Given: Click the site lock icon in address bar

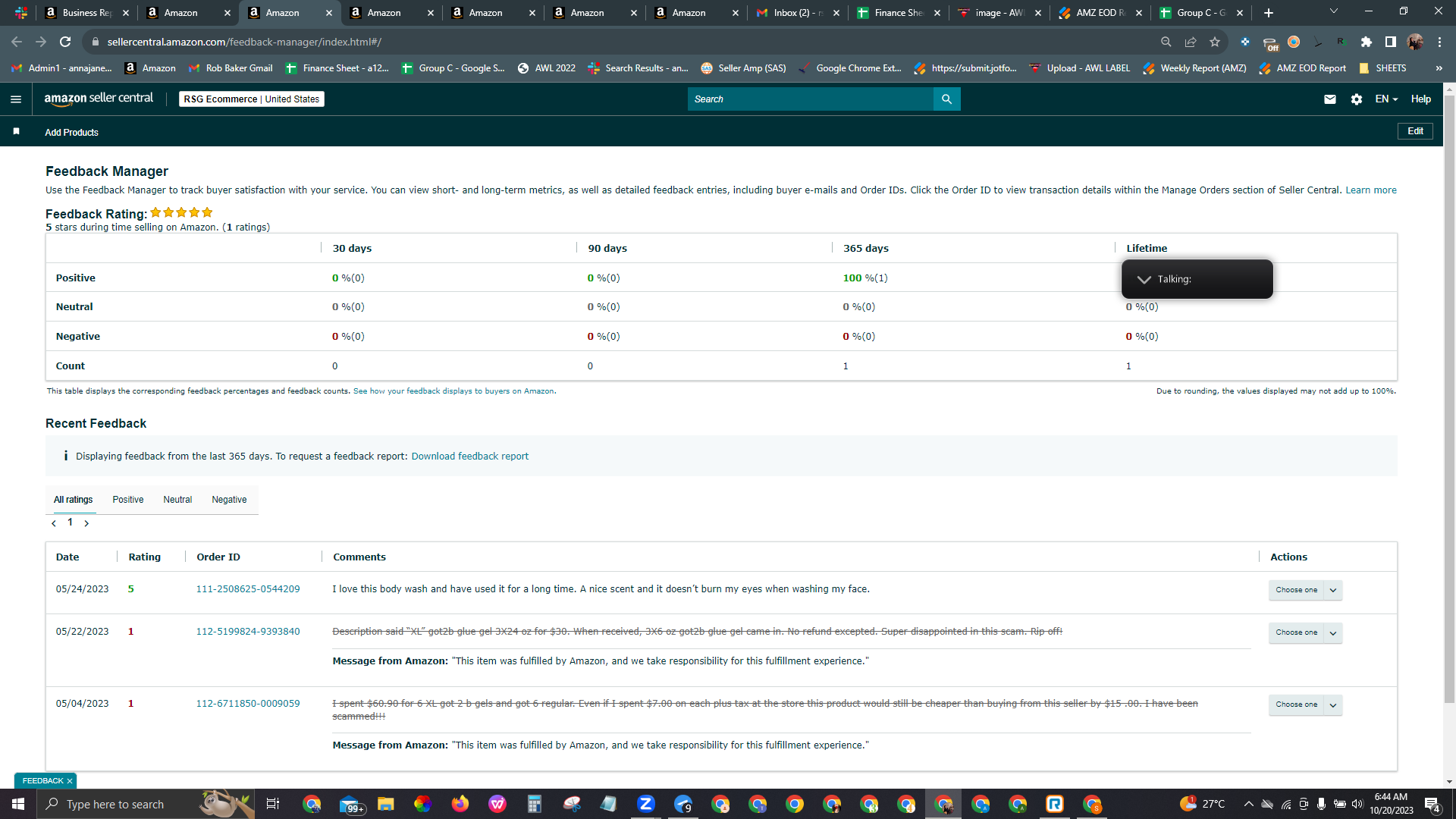Looking at the screenshot, I should click(x=96, y=42).
